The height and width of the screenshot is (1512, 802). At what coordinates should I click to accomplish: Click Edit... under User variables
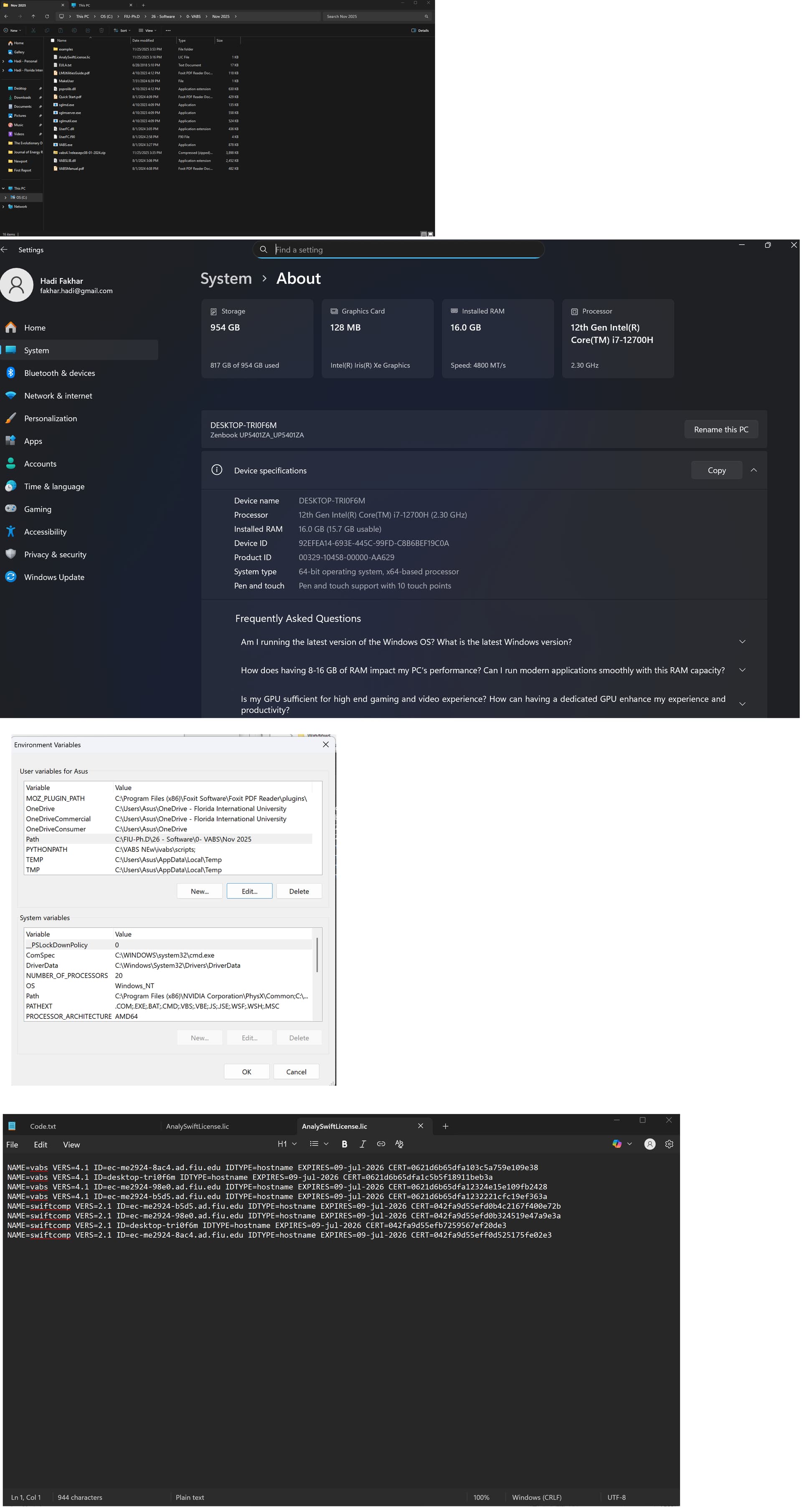(249, 891)
